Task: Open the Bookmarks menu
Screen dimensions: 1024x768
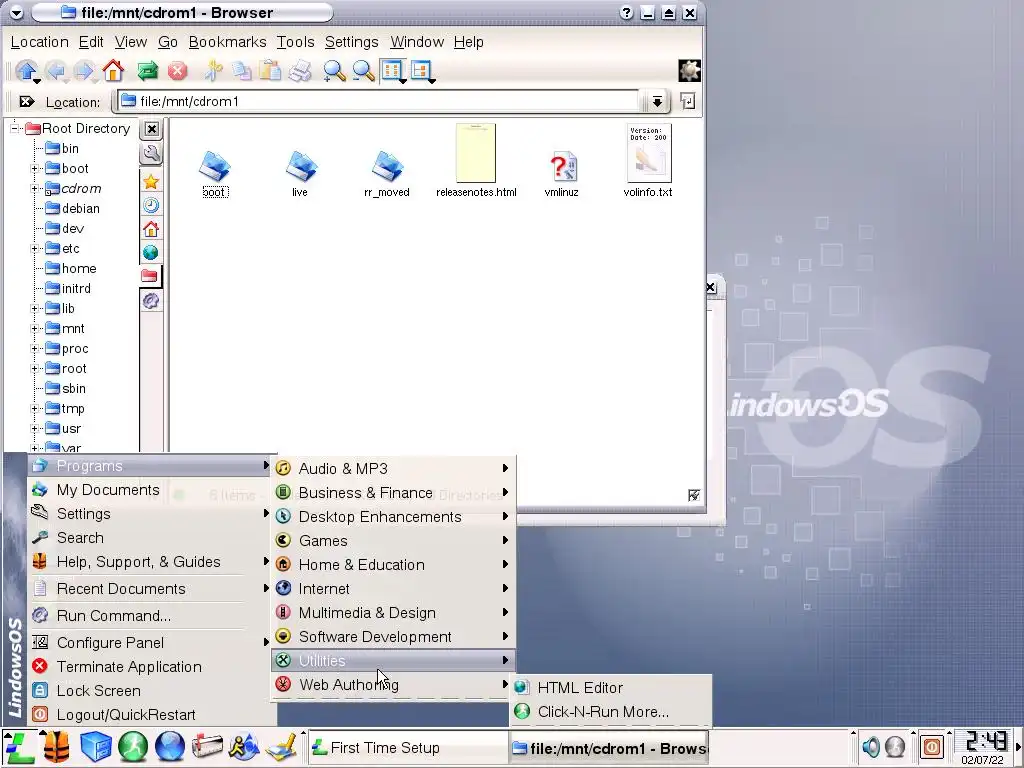Action: [x=227, y=42]
